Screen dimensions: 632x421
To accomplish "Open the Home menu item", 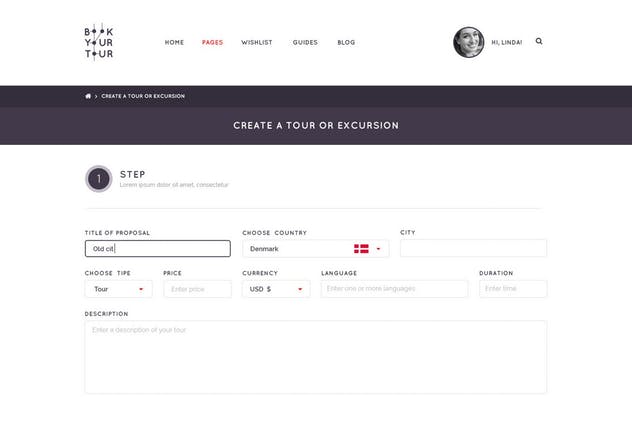I will pyautogui.click(x=174, y=43).
